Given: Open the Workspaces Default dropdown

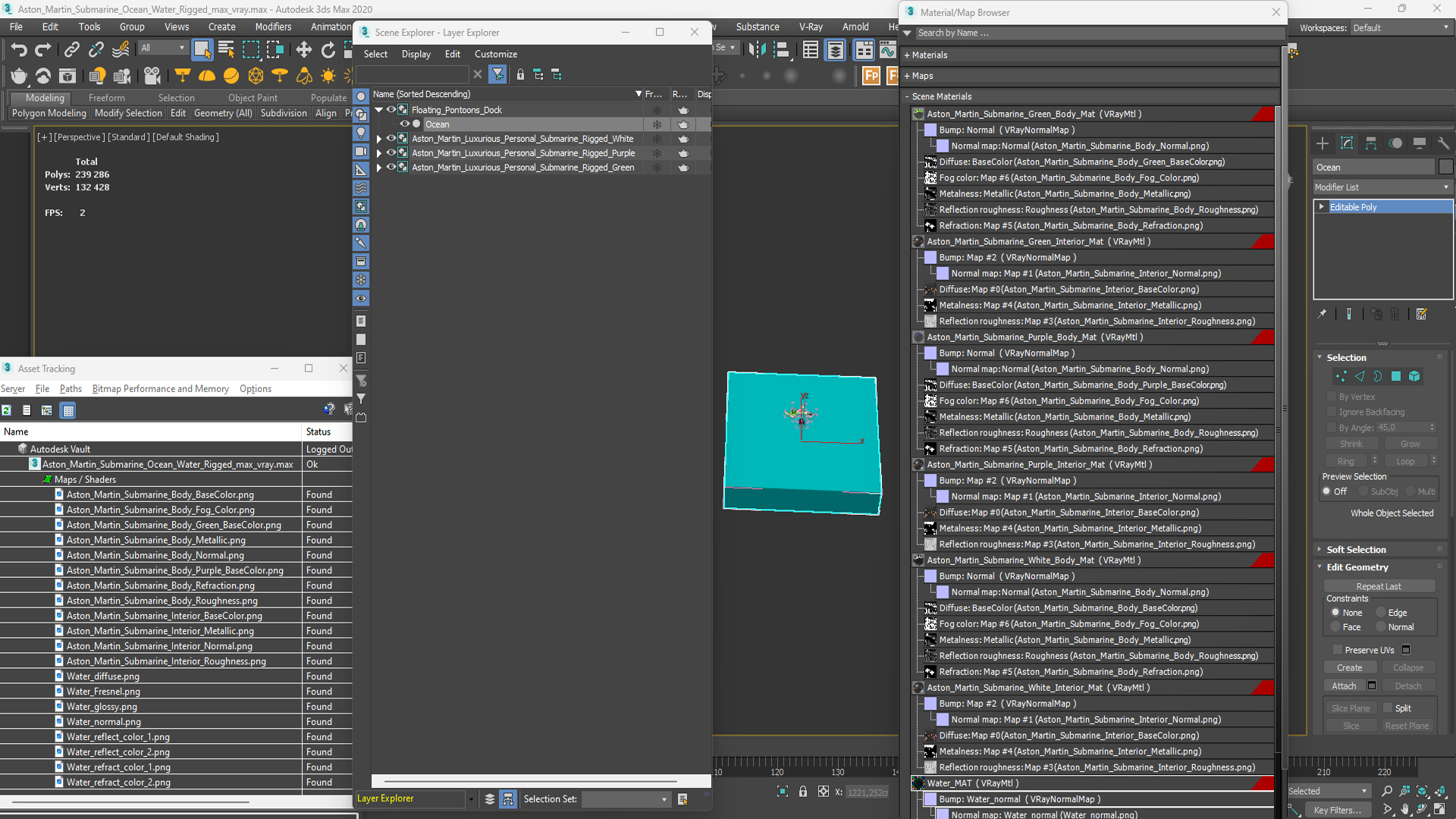Looking at the screenshot, I should (1401, 27).
